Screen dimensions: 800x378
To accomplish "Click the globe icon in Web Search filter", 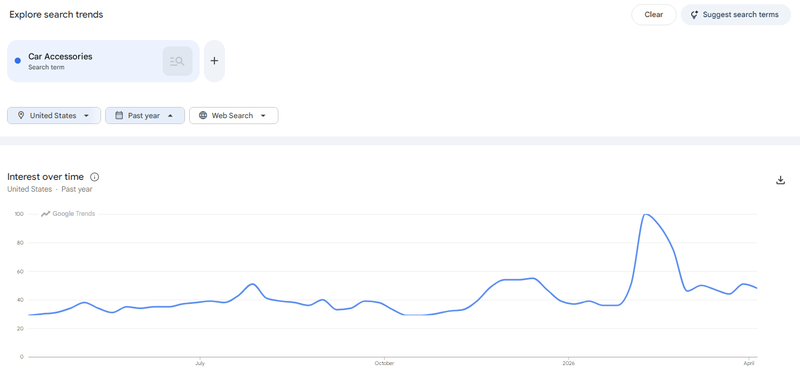I will pyautogui.click(x=203, y=115).
